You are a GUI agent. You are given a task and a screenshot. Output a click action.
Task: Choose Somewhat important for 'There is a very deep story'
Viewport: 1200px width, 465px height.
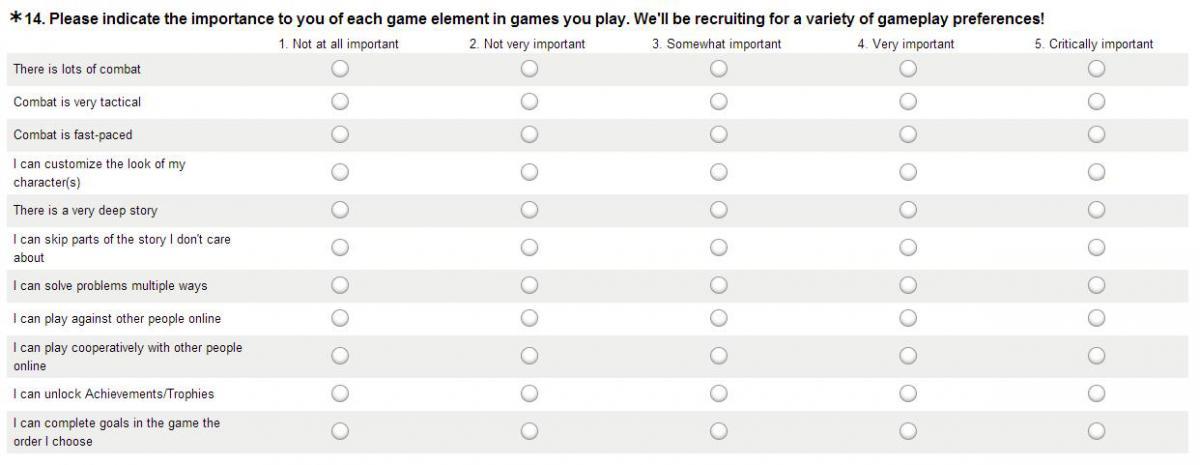tap(718, 210)
